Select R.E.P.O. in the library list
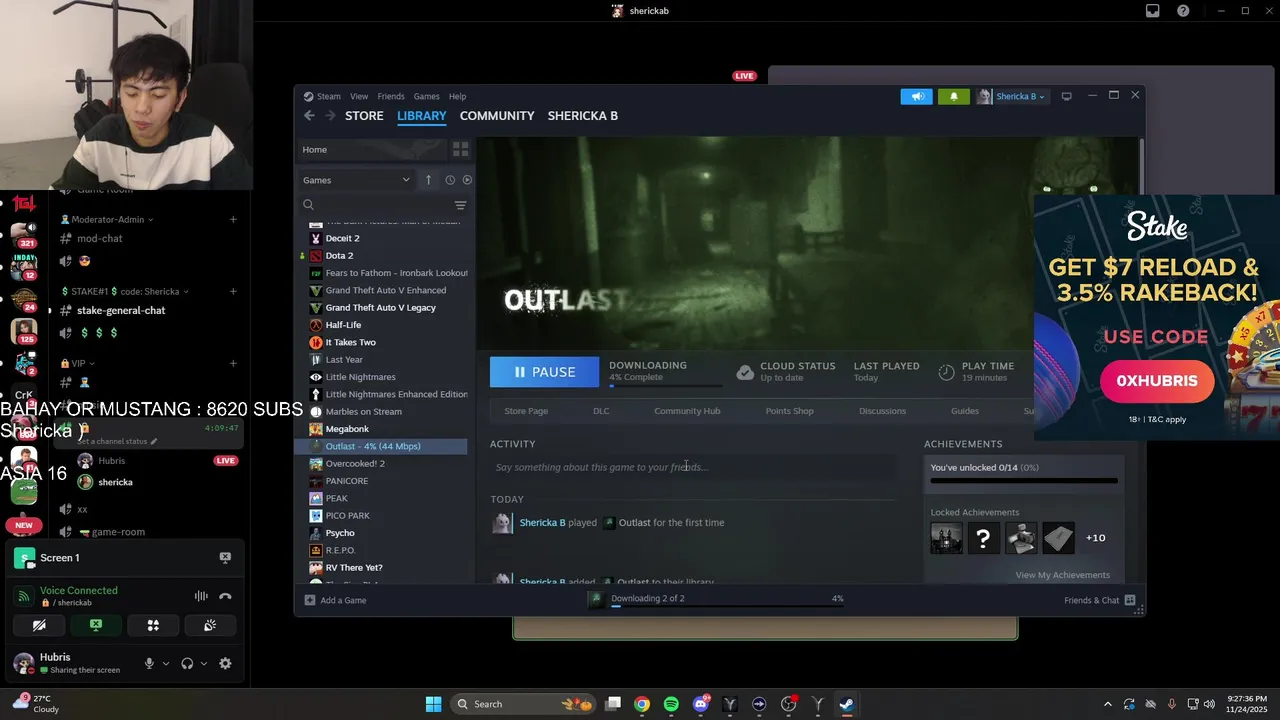1280x720 pixels. point(340,550)
